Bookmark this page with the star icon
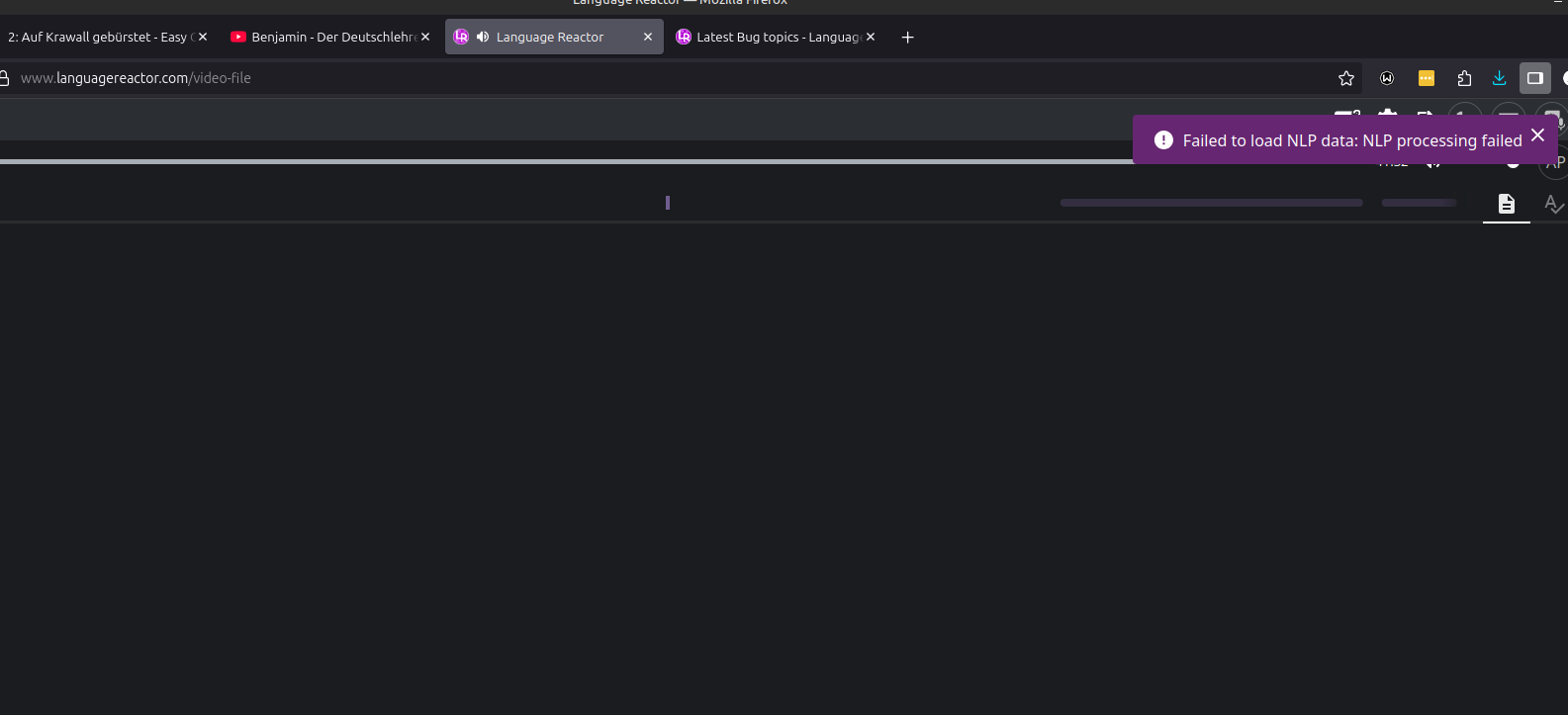The height and width of the screenshot is (715, 1568). point(1346,78)
